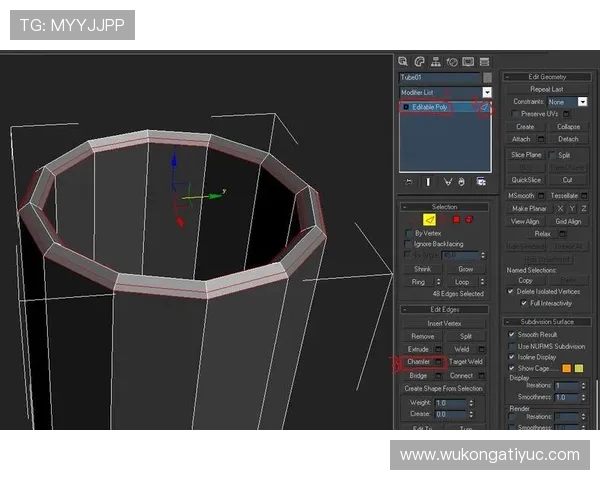Select Element sub-object level icon
The width and height of the screenshot is (600, 480).
469,219
